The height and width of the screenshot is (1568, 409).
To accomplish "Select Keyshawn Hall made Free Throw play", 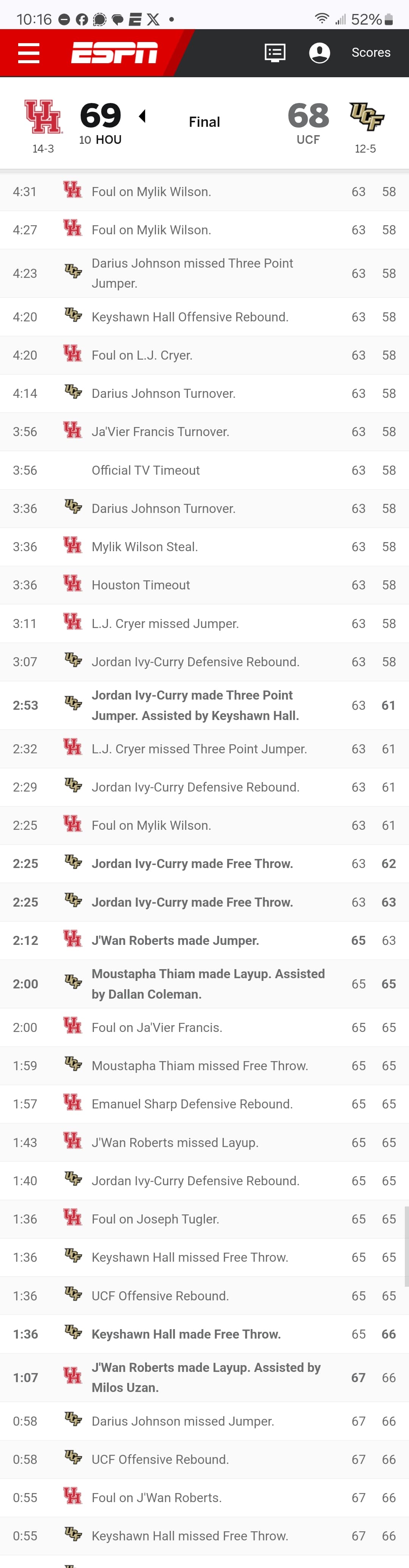I will (204, 1334).
